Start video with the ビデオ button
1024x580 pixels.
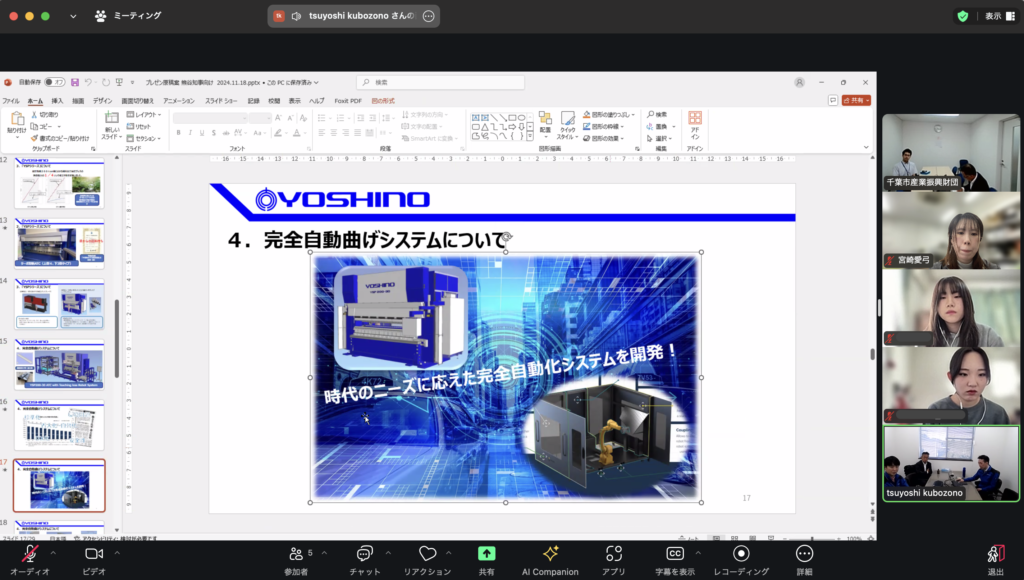point(94,560)
